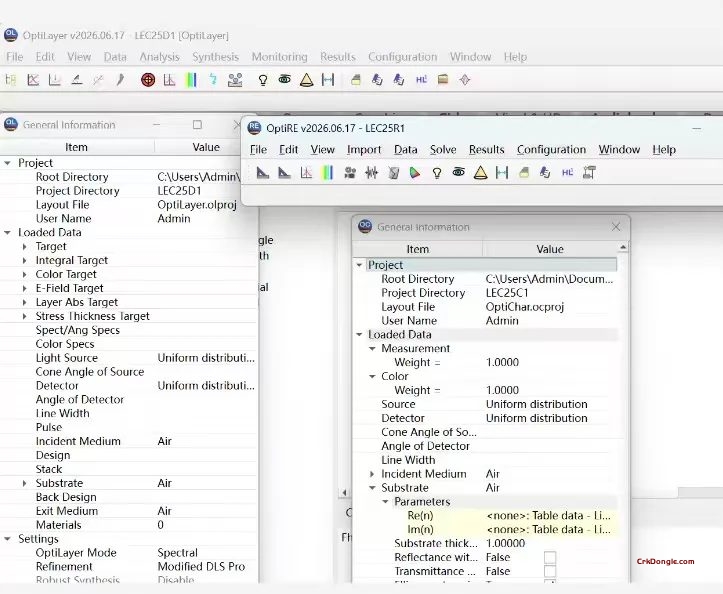Viewport: 723px width, 594px height.
Task: Expand E-Field Target tree node
Action: [x=24, y=288]
